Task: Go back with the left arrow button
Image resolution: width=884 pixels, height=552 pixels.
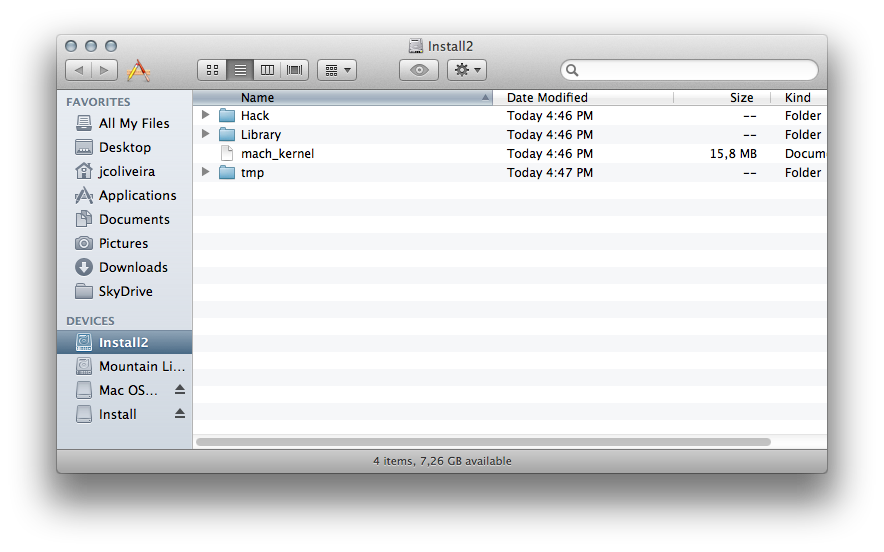Action: click(x=78, y=70)
